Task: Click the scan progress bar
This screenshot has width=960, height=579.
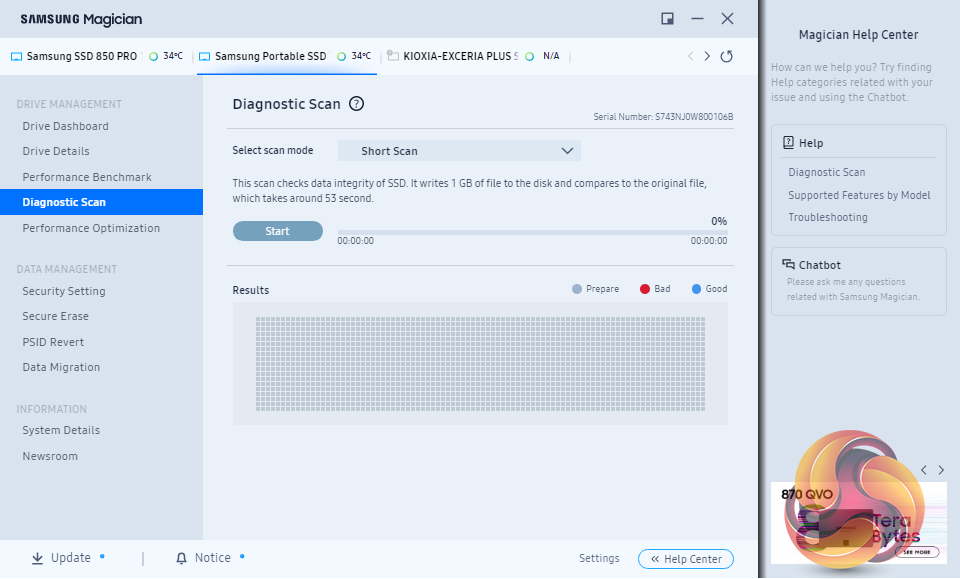Action: tap(532, 232)
